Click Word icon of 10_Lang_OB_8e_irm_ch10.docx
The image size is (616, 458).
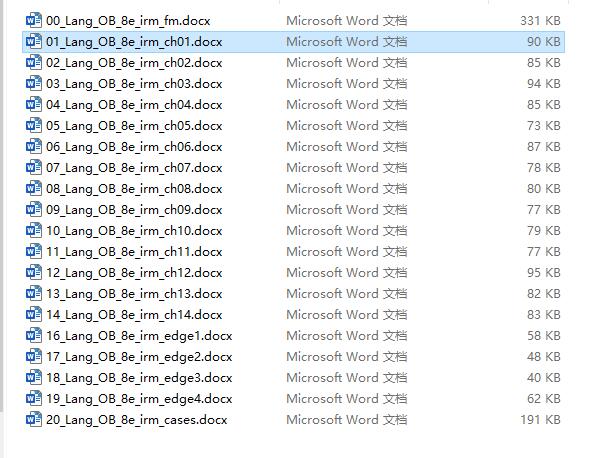click(34, 230)
